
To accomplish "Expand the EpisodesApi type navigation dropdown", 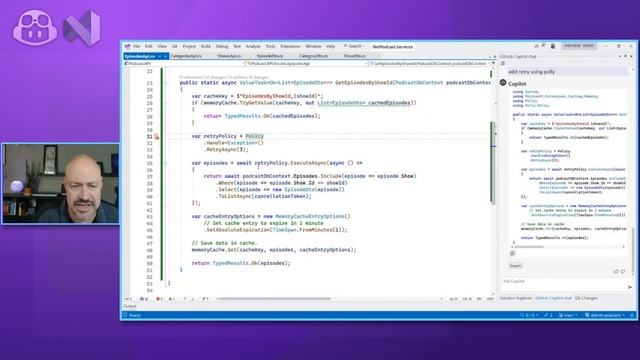I will pyautogui.click(x=366, y=64).
